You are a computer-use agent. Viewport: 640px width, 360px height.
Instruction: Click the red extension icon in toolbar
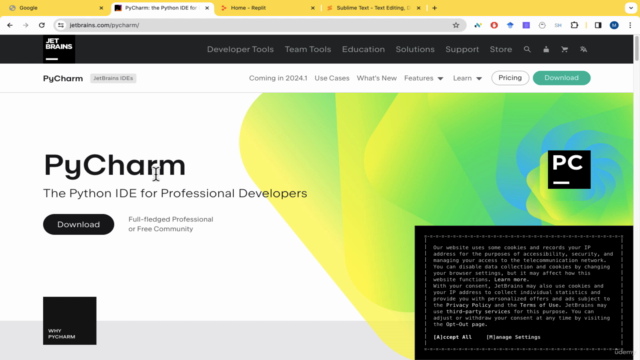coord(494,25)
